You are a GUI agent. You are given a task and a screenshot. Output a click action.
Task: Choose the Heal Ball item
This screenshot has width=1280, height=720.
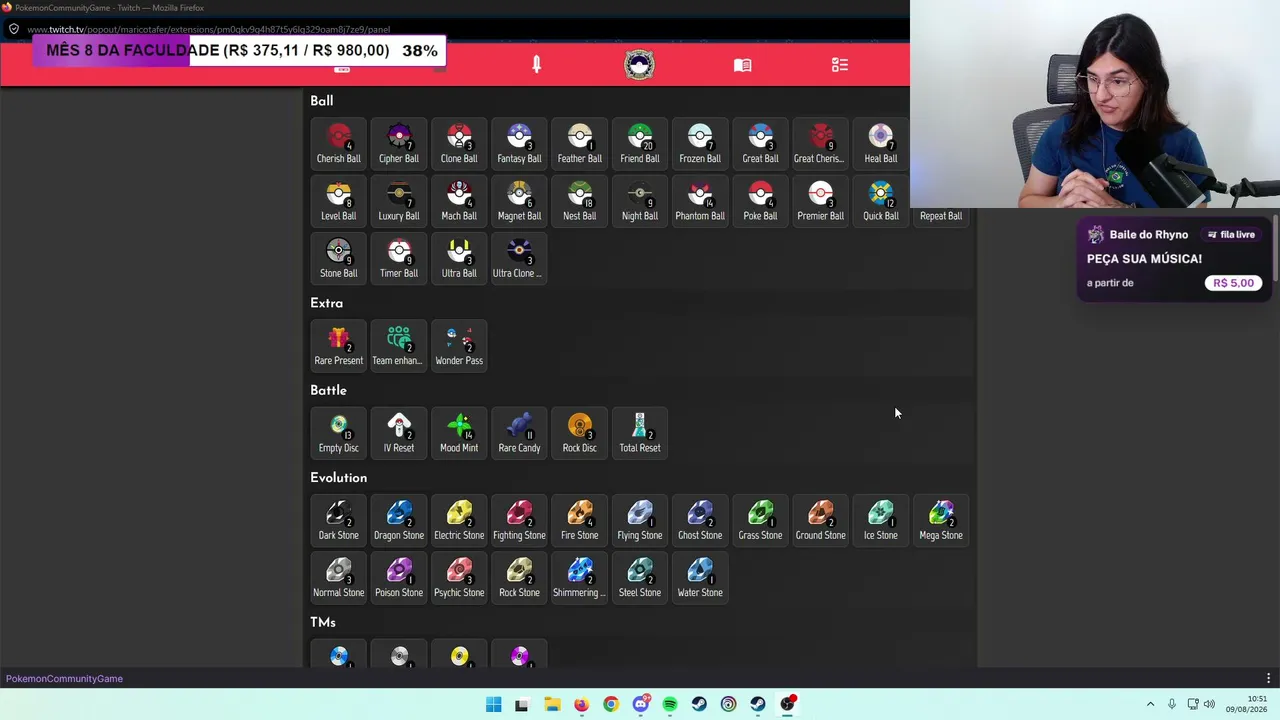coord(881,144)
